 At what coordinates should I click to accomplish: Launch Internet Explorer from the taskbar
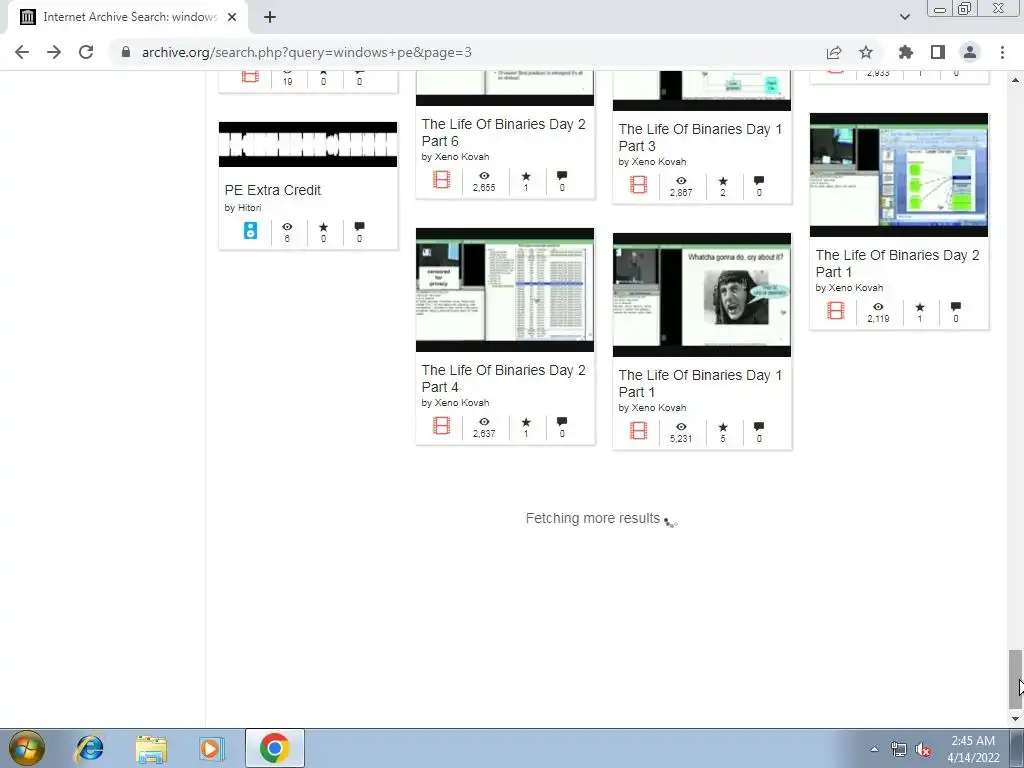(x=89, y=748)
